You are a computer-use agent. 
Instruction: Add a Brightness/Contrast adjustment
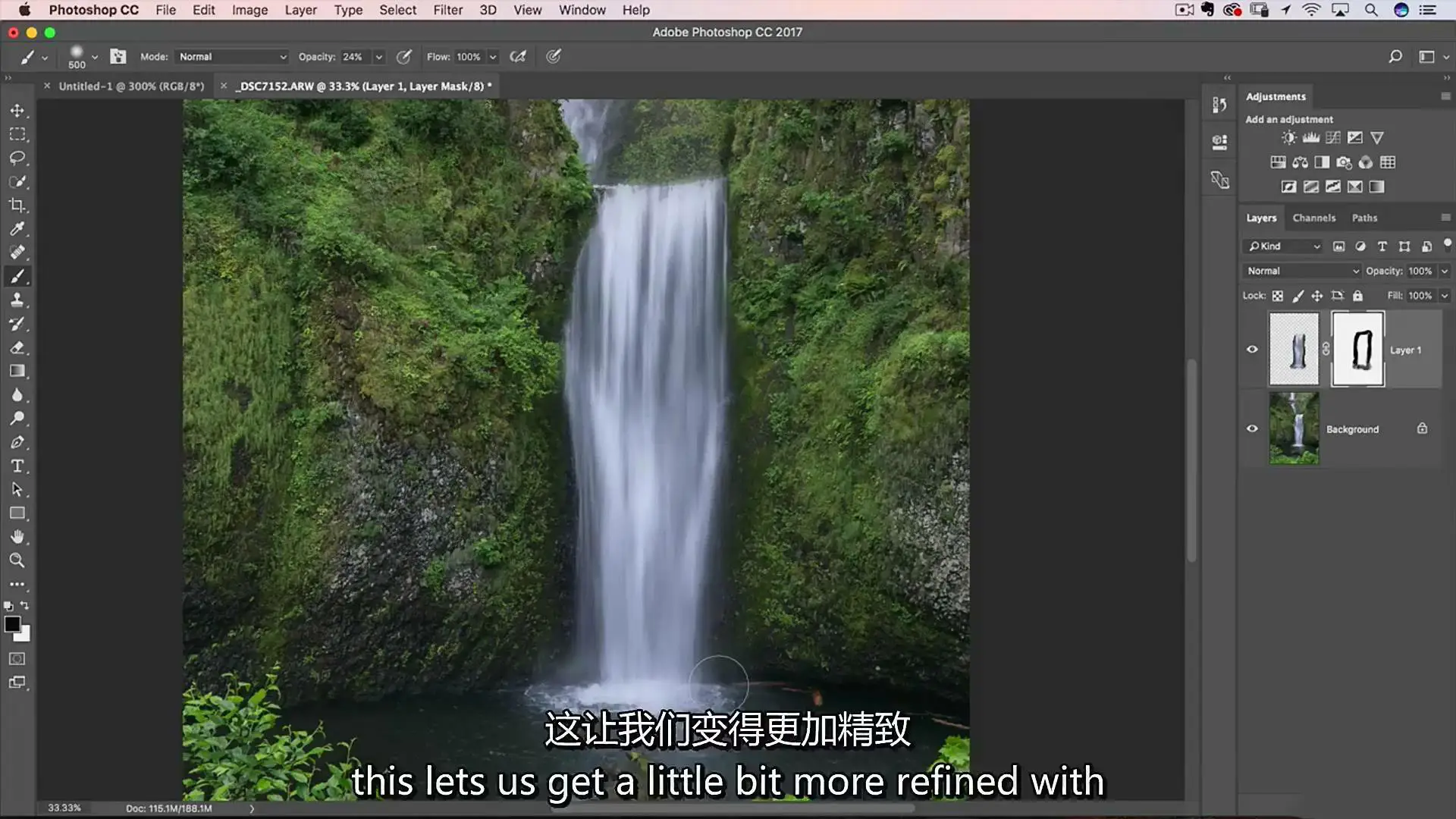(x=1288, y=137)
